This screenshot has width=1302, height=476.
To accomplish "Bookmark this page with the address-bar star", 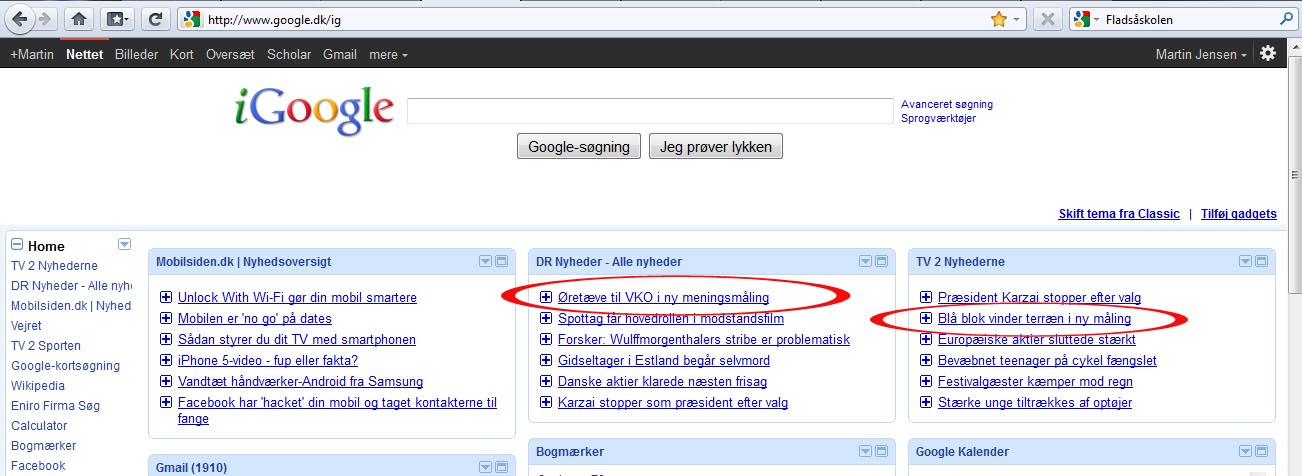I will click(997, 19).
